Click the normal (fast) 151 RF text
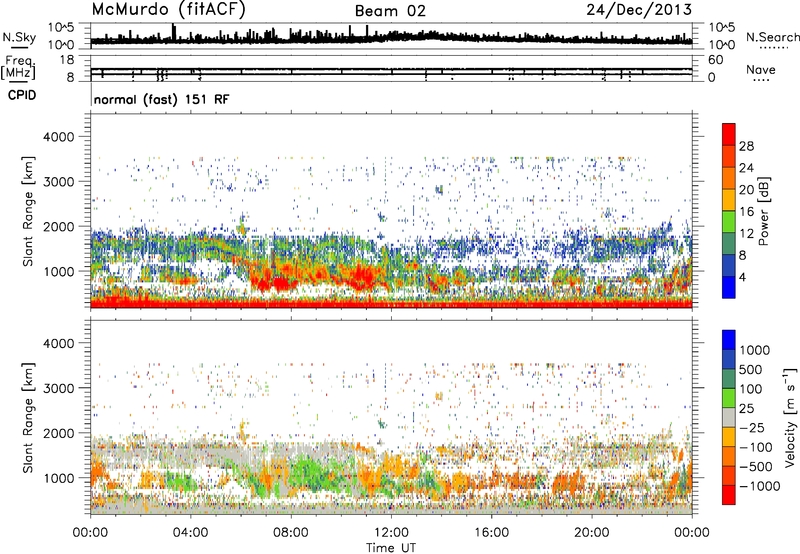Screen dimensions: 800x554 (x=162, y=99)
